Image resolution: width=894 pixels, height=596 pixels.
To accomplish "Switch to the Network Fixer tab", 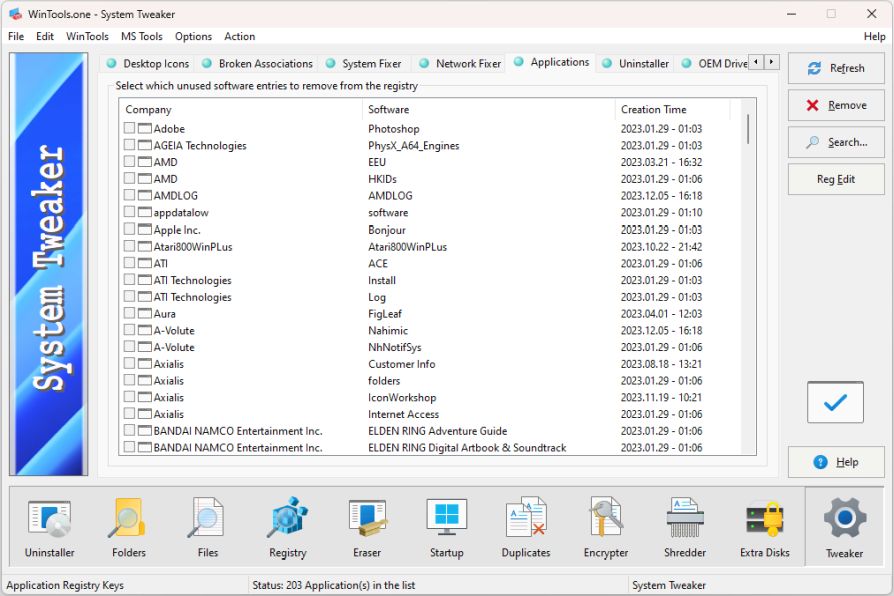I will point(460,63).
